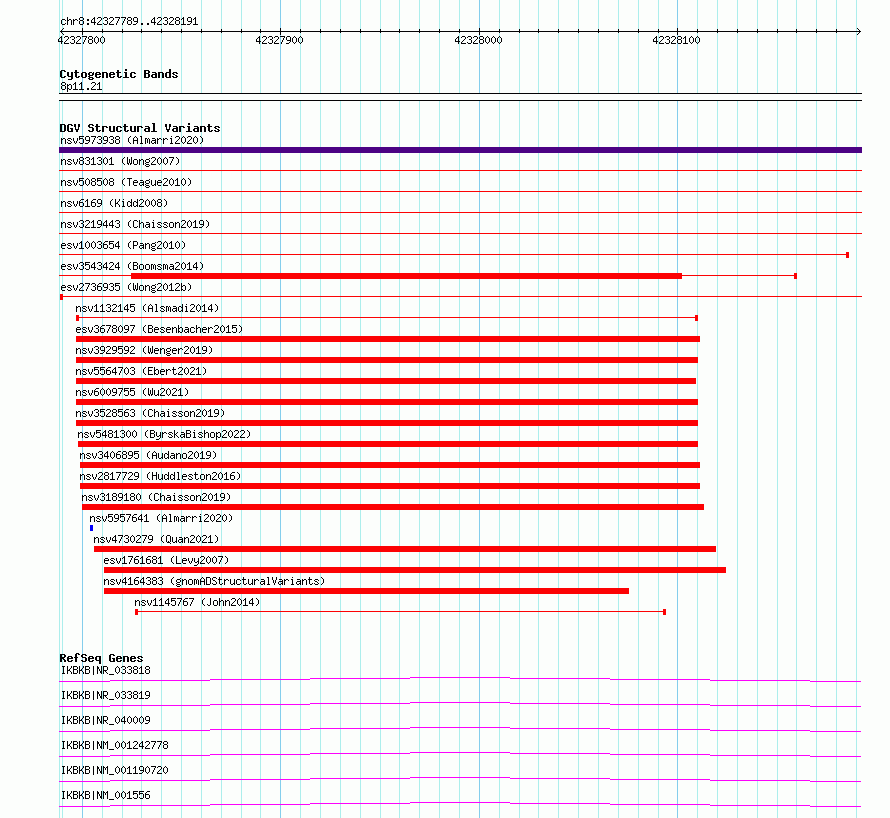This screenshot has height=818, width=890.
Task: Click the DGV Structural Variants track heading
Action: tap(140, 128)
